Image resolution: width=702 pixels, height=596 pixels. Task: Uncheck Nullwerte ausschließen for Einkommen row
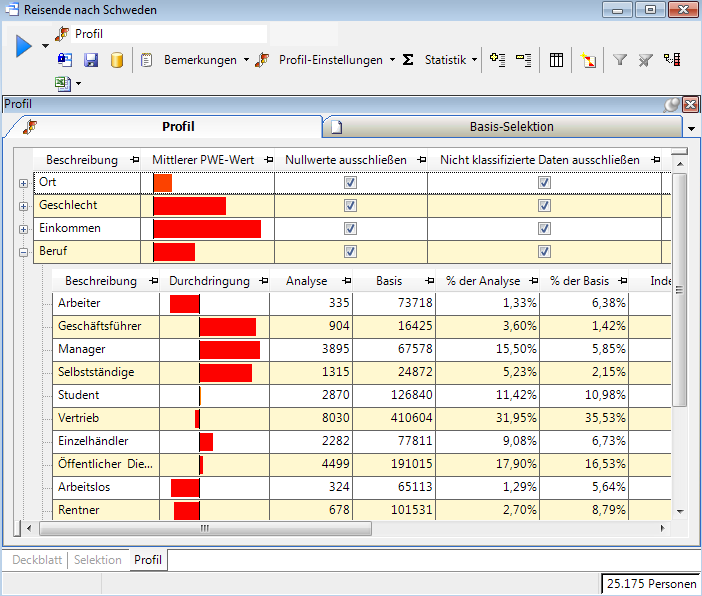click(x=350, y=229)
